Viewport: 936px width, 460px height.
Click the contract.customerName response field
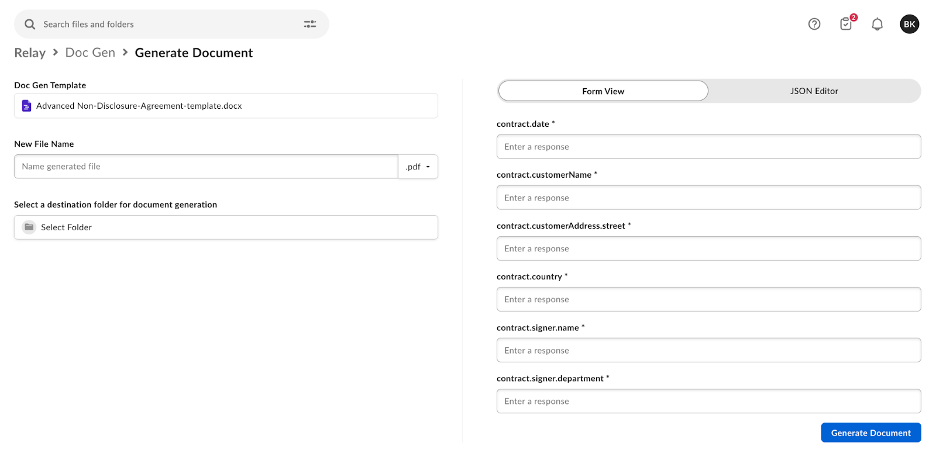(708, 198)
